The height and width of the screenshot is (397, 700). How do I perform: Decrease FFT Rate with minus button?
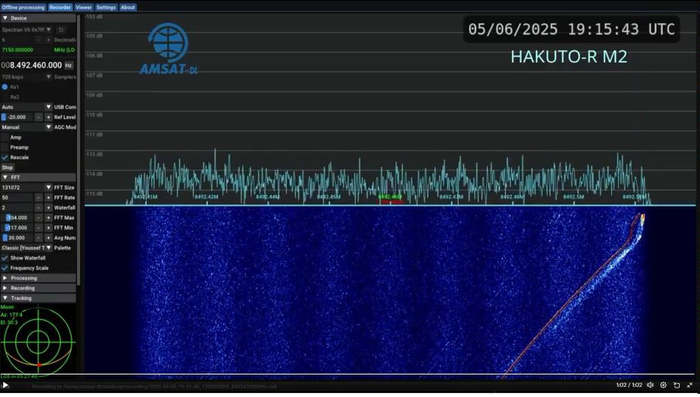pyautogui.click(x=38, y=198)
